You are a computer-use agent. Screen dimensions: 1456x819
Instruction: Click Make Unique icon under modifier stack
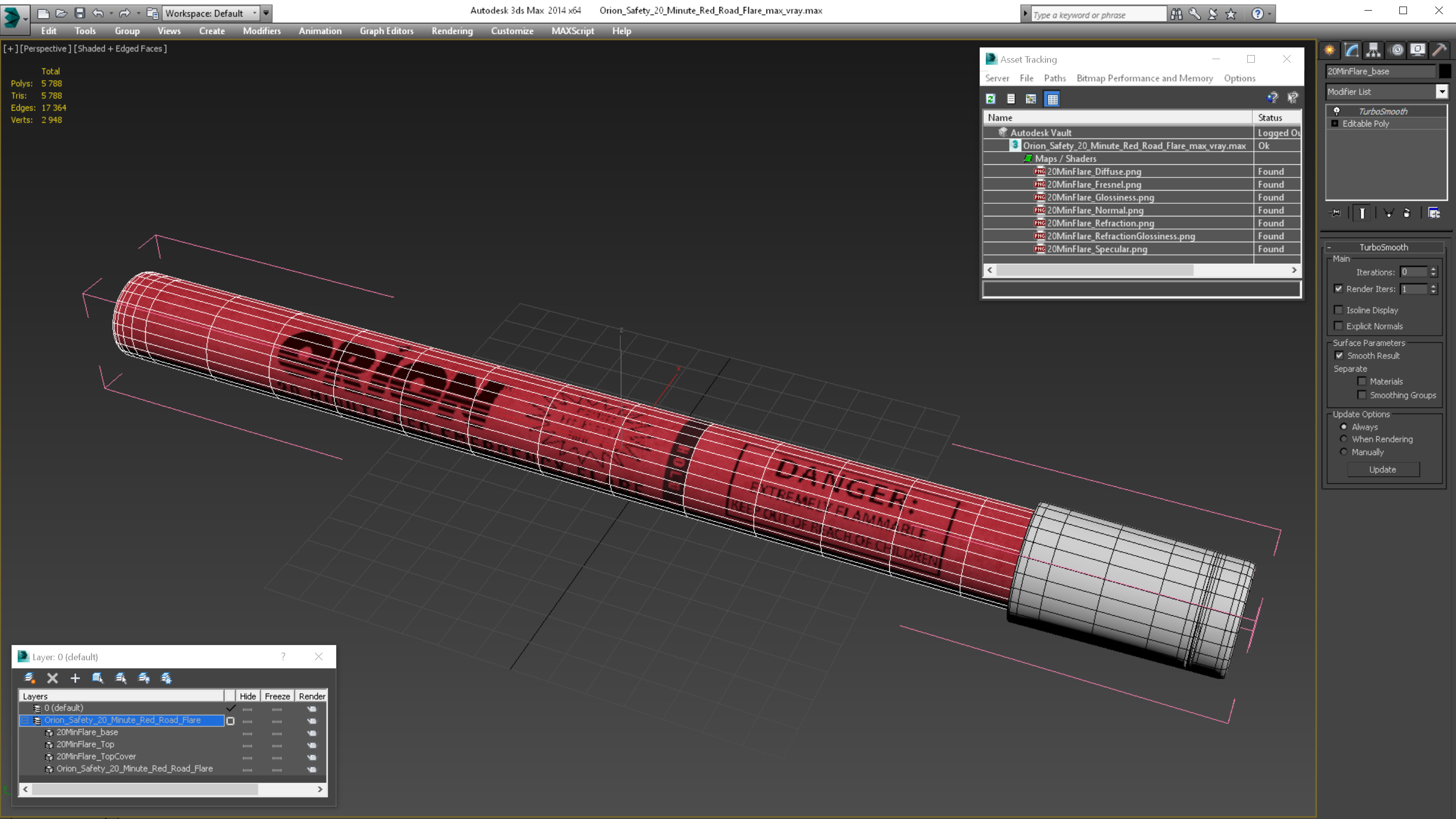[1388, 213]
